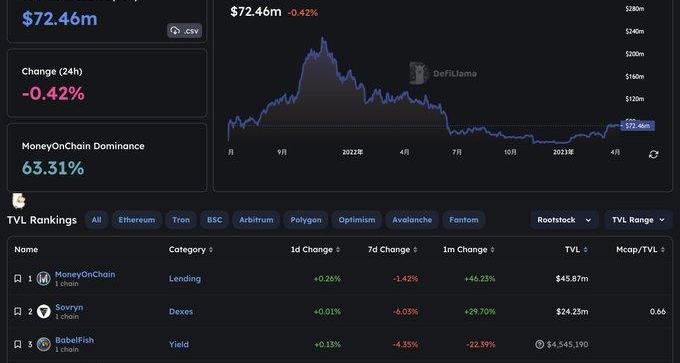Bookmark the Sovryn protocol row
Screen dimensions: 680x363
pyautogui.click(x=18, y=311)
